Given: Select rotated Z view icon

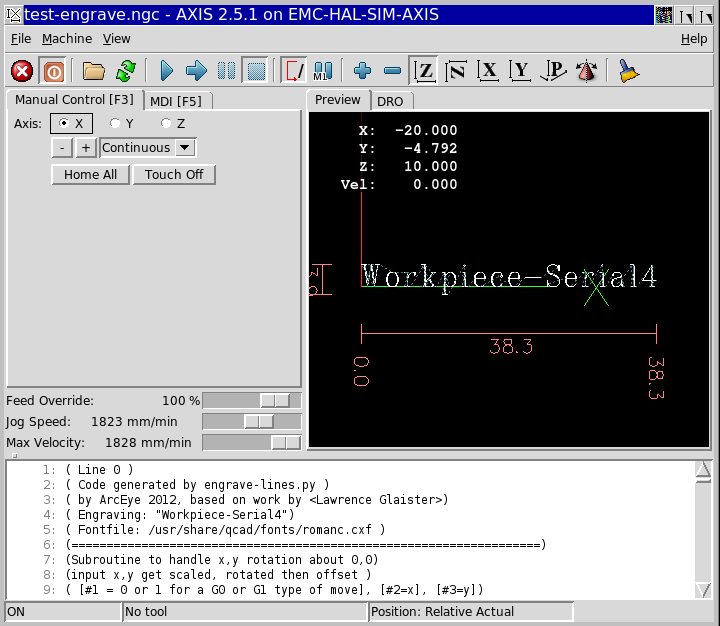Looking at the screenshot, I should click(456, 71).
